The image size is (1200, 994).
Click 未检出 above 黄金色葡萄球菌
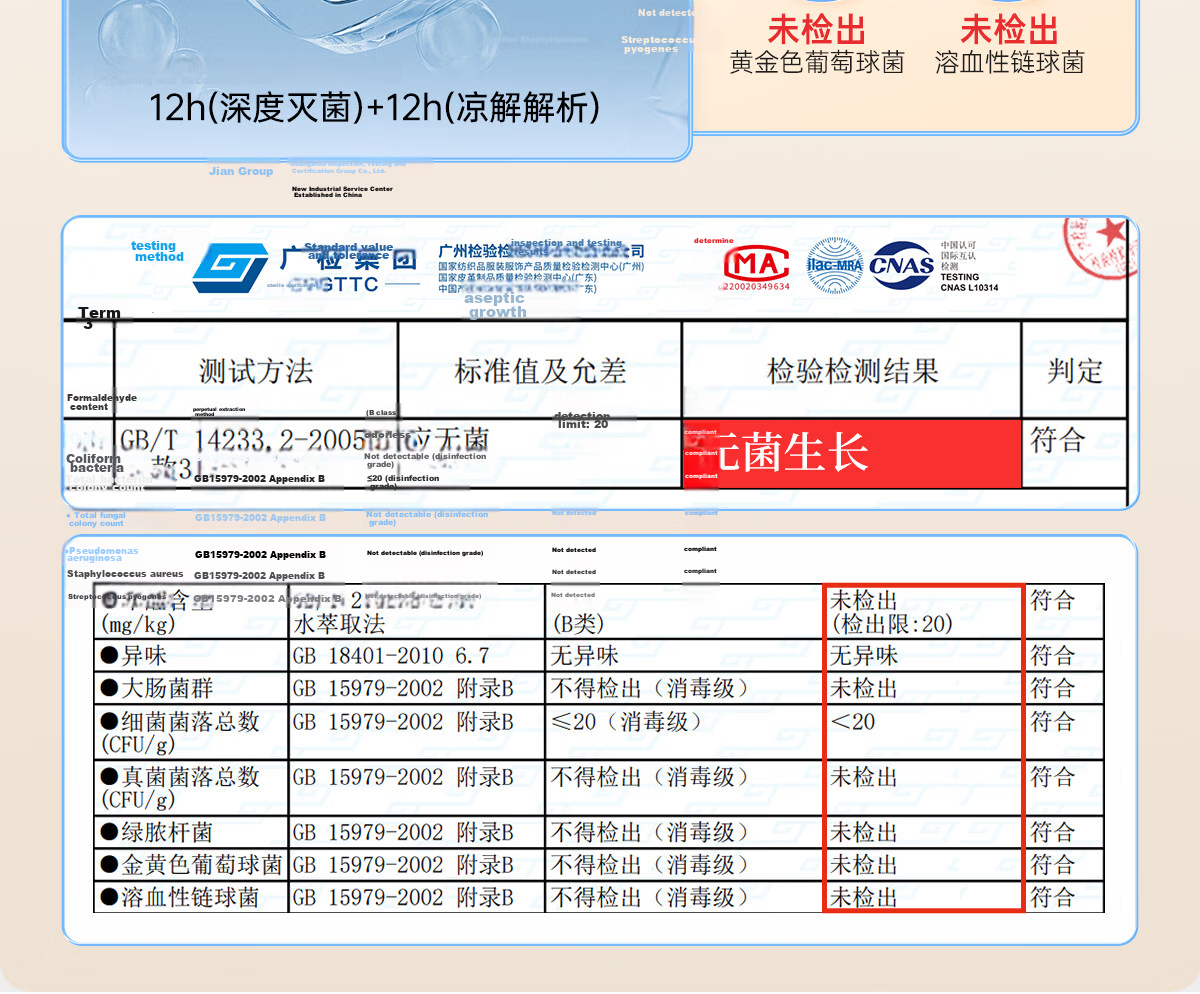click(x=817, y=29)
